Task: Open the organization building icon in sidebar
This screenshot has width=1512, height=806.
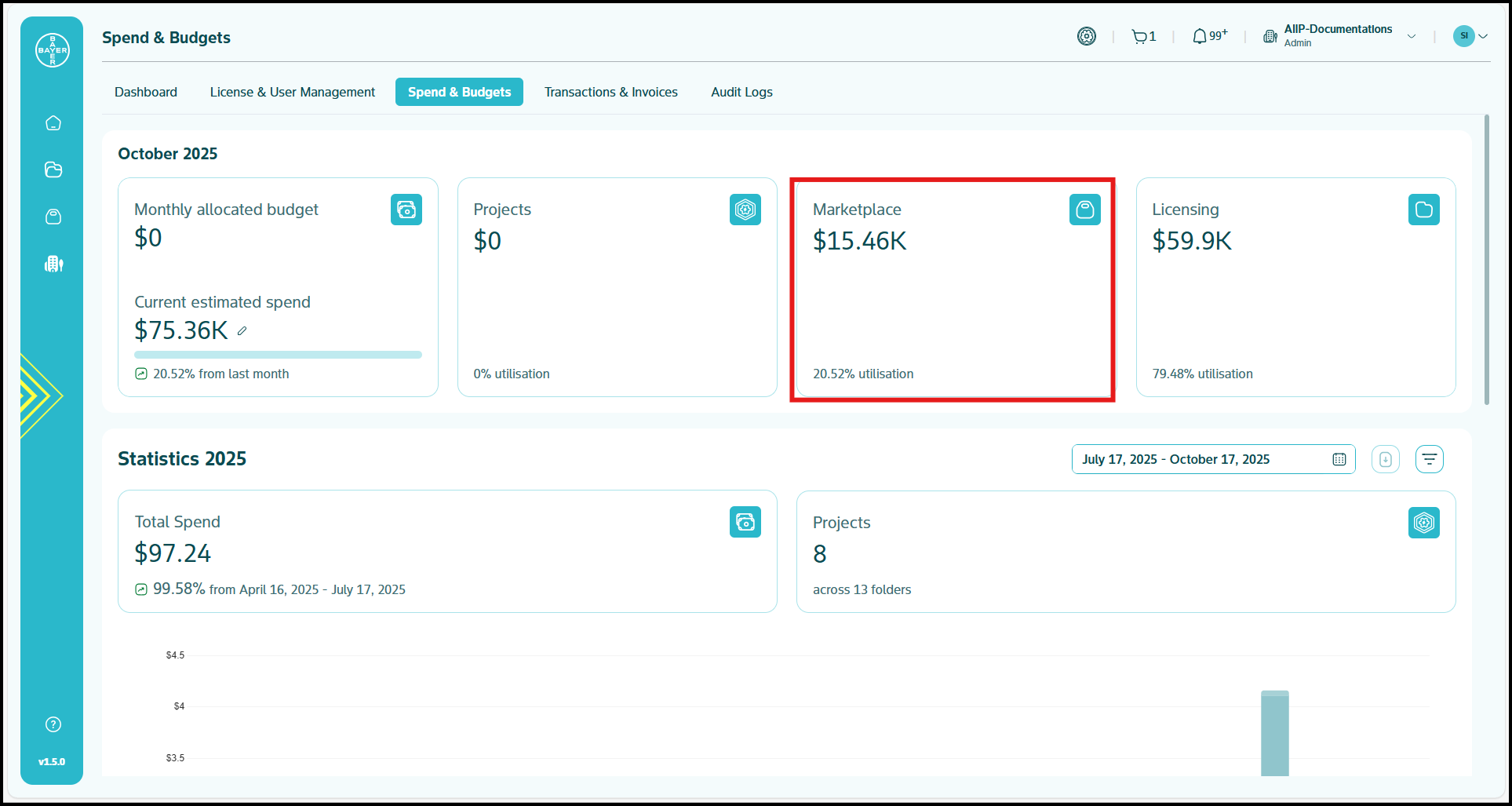Action: tap(53, 264)
